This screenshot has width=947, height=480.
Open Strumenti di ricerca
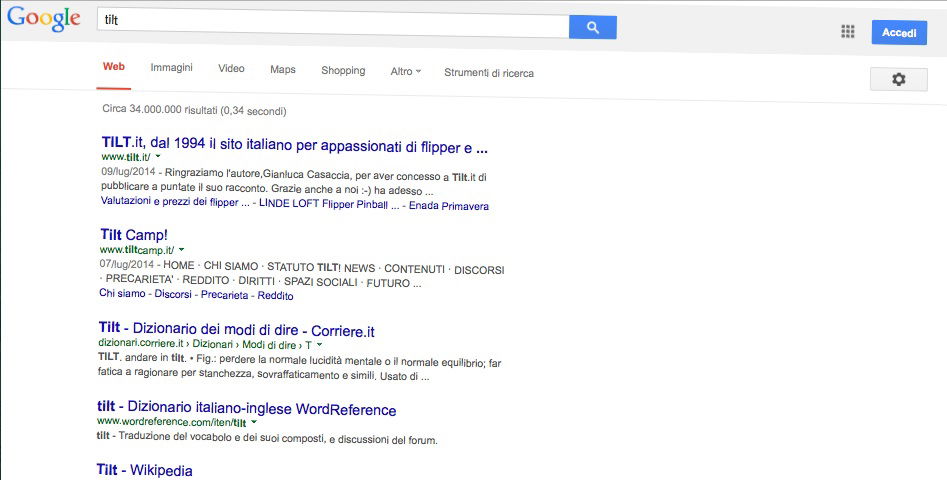click(489, 73)
